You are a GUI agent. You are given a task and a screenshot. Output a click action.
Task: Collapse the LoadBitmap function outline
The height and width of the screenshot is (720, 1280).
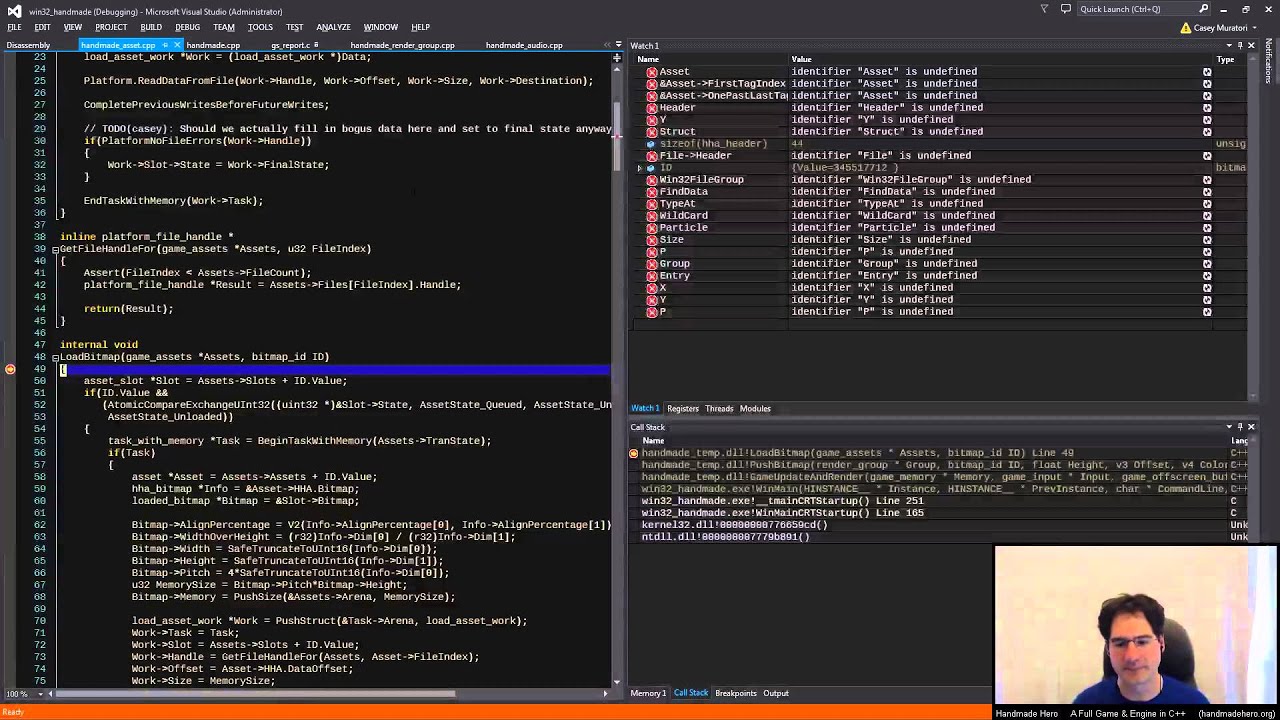(55, 357)
